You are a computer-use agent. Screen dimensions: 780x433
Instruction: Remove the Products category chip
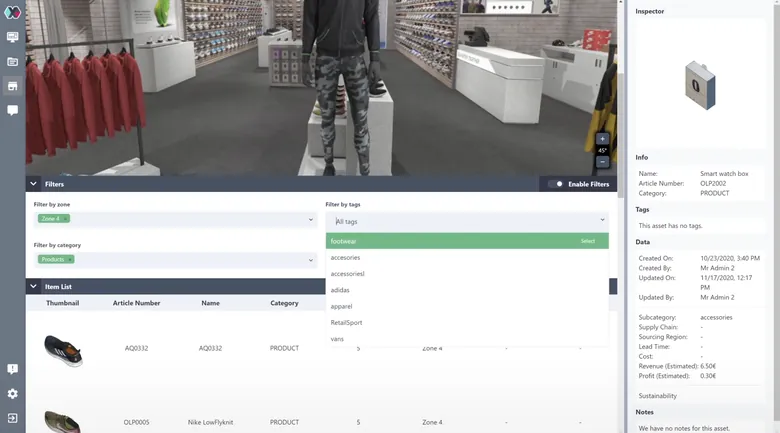click(x=70, y=259)
